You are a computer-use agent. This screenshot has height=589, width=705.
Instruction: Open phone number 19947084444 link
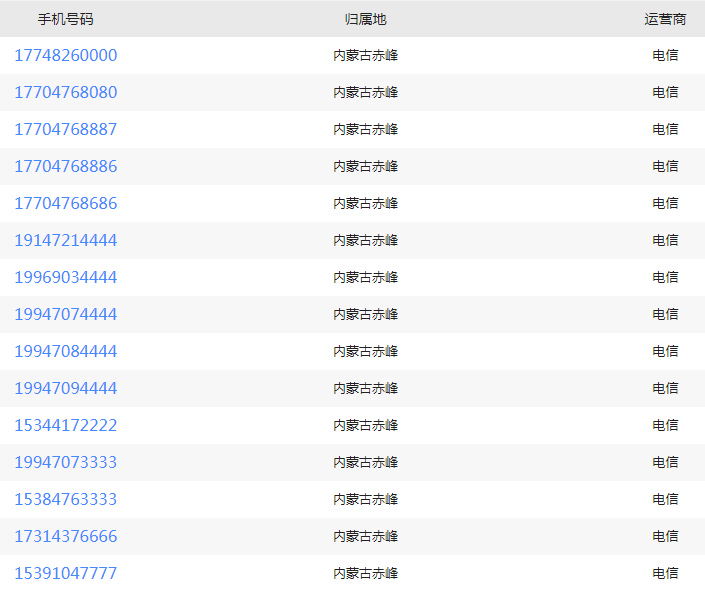(x=66, y=351)
